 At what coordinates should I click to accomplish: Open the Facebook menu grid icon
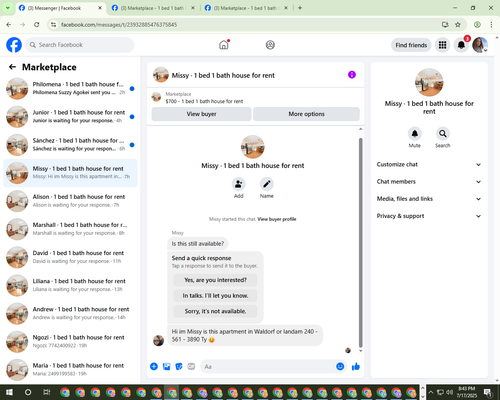pos(442,45)
